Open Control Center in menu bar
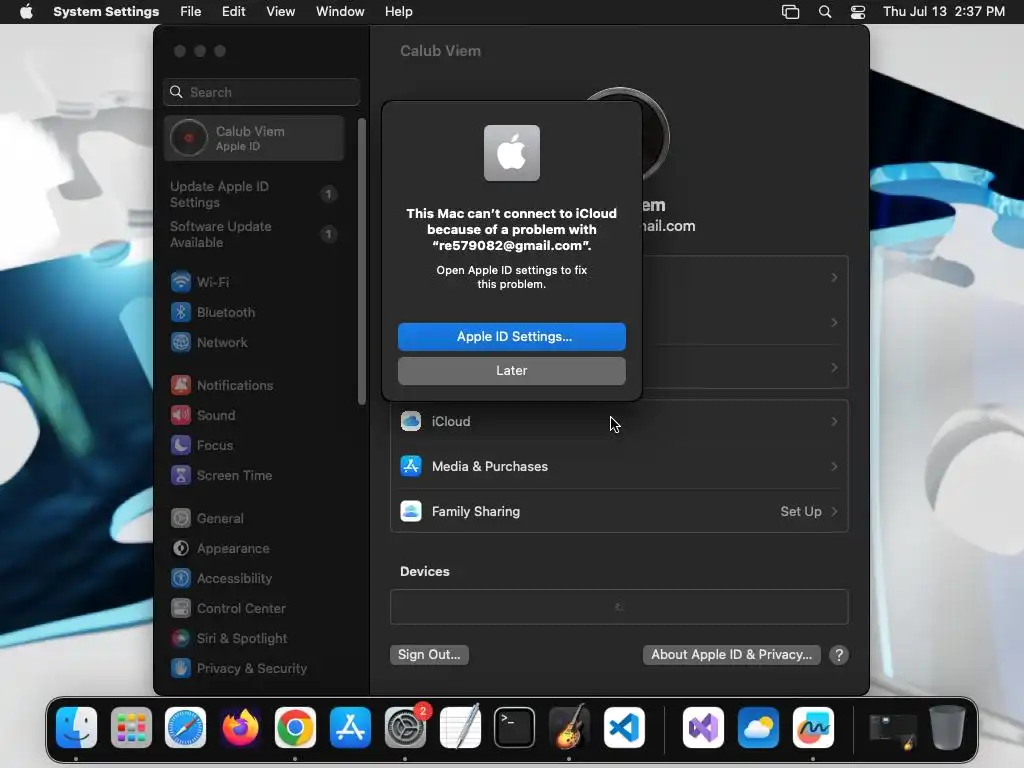Viewport: 1024px width, 768px height. pyautogui.click(x=858, y=12)
